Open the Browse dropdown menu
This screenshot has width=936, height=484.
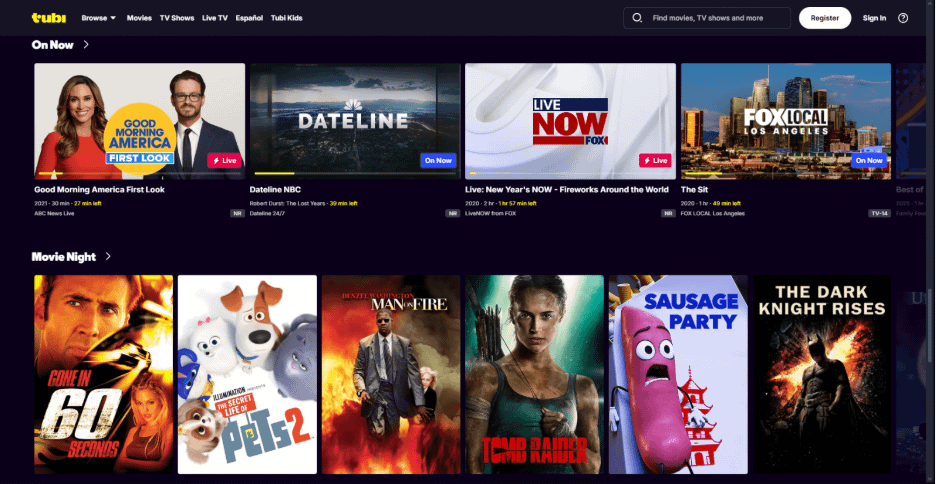(x=99, y=18)
